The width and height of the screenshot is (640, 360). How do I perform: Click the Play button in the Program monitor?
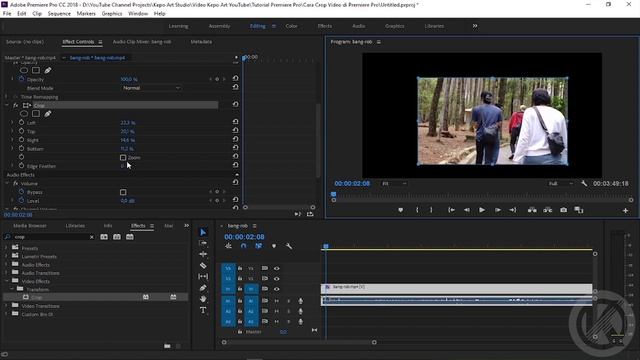[482, 210]
